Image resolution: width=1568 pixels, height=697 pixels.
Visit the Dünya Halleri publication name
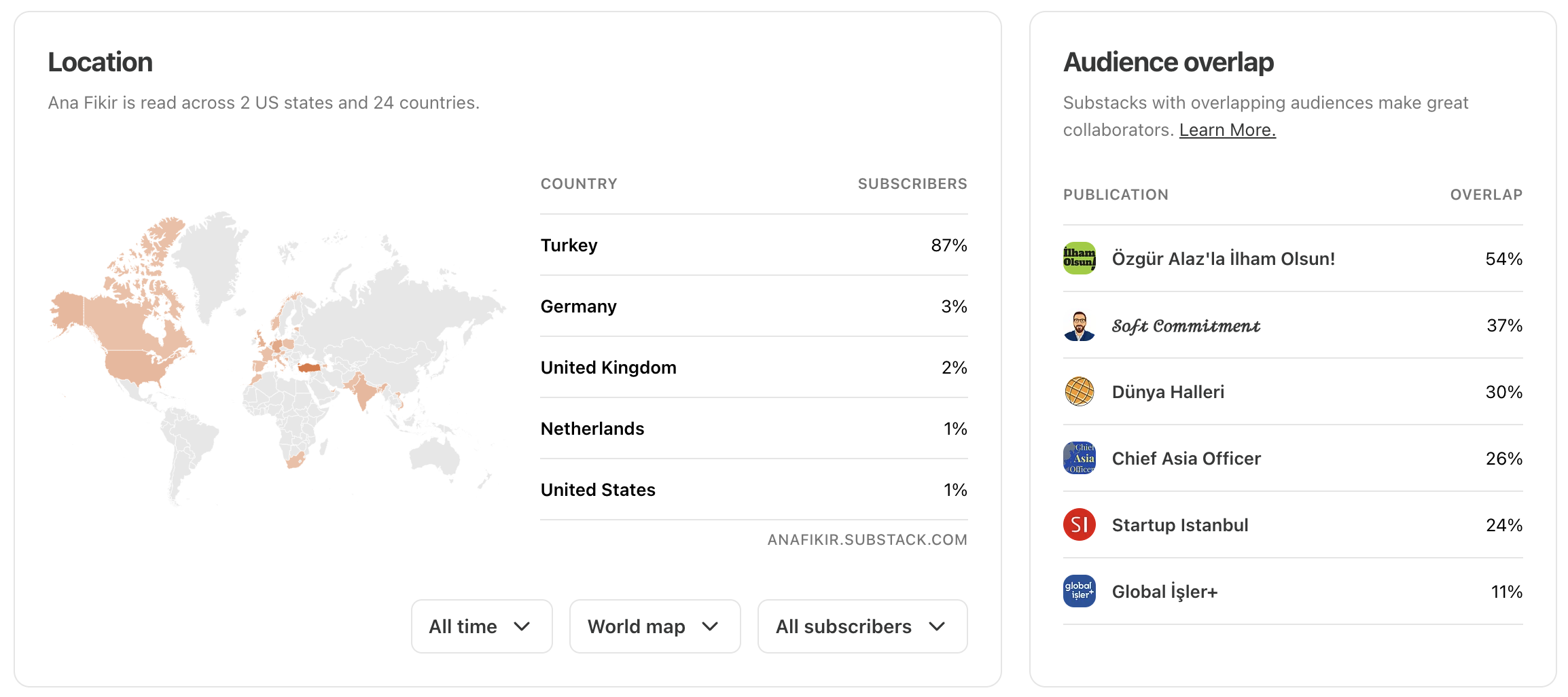[1168, 392]
